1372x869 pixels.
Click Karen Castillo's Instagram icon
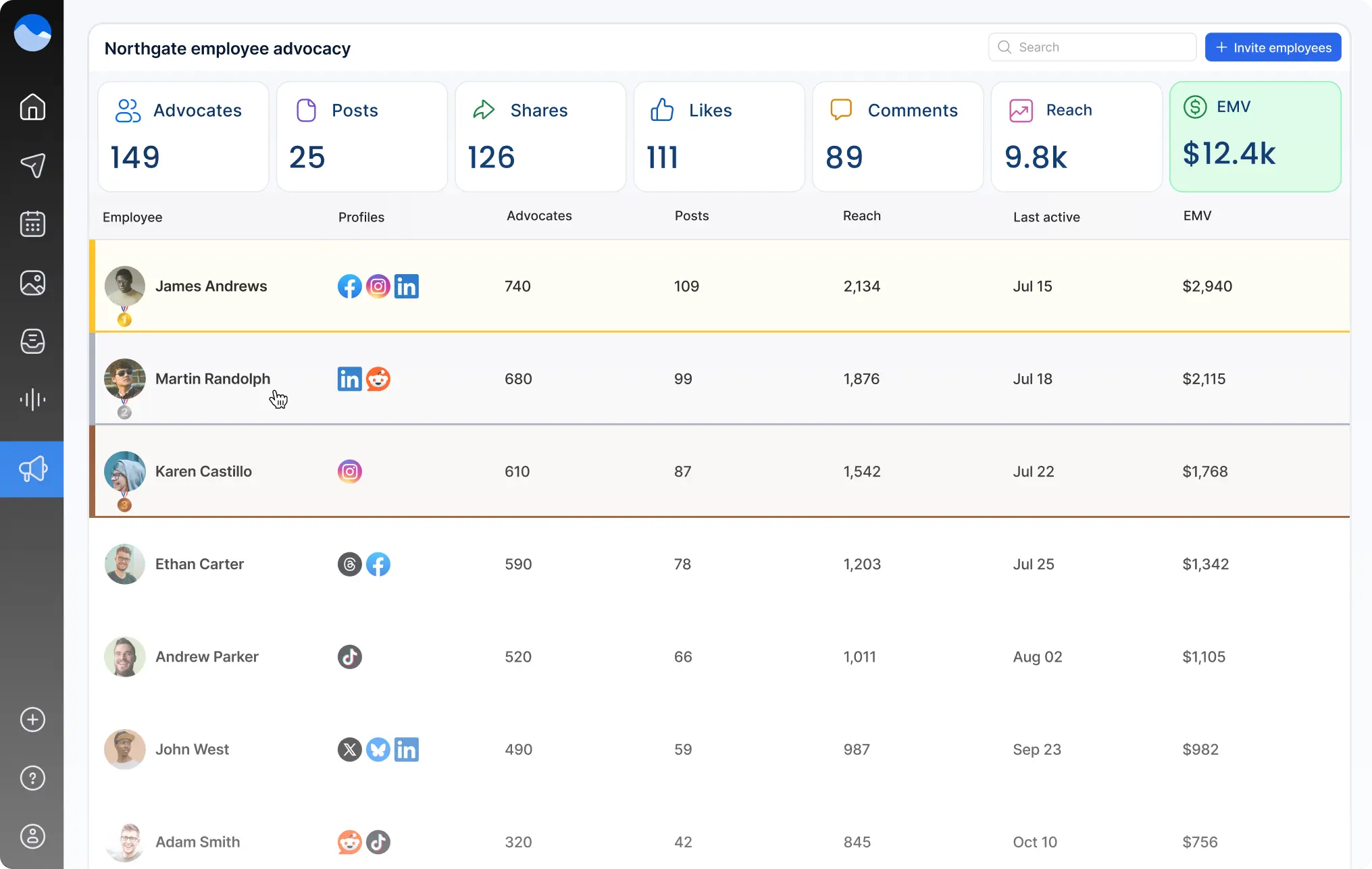coord(349,471)
